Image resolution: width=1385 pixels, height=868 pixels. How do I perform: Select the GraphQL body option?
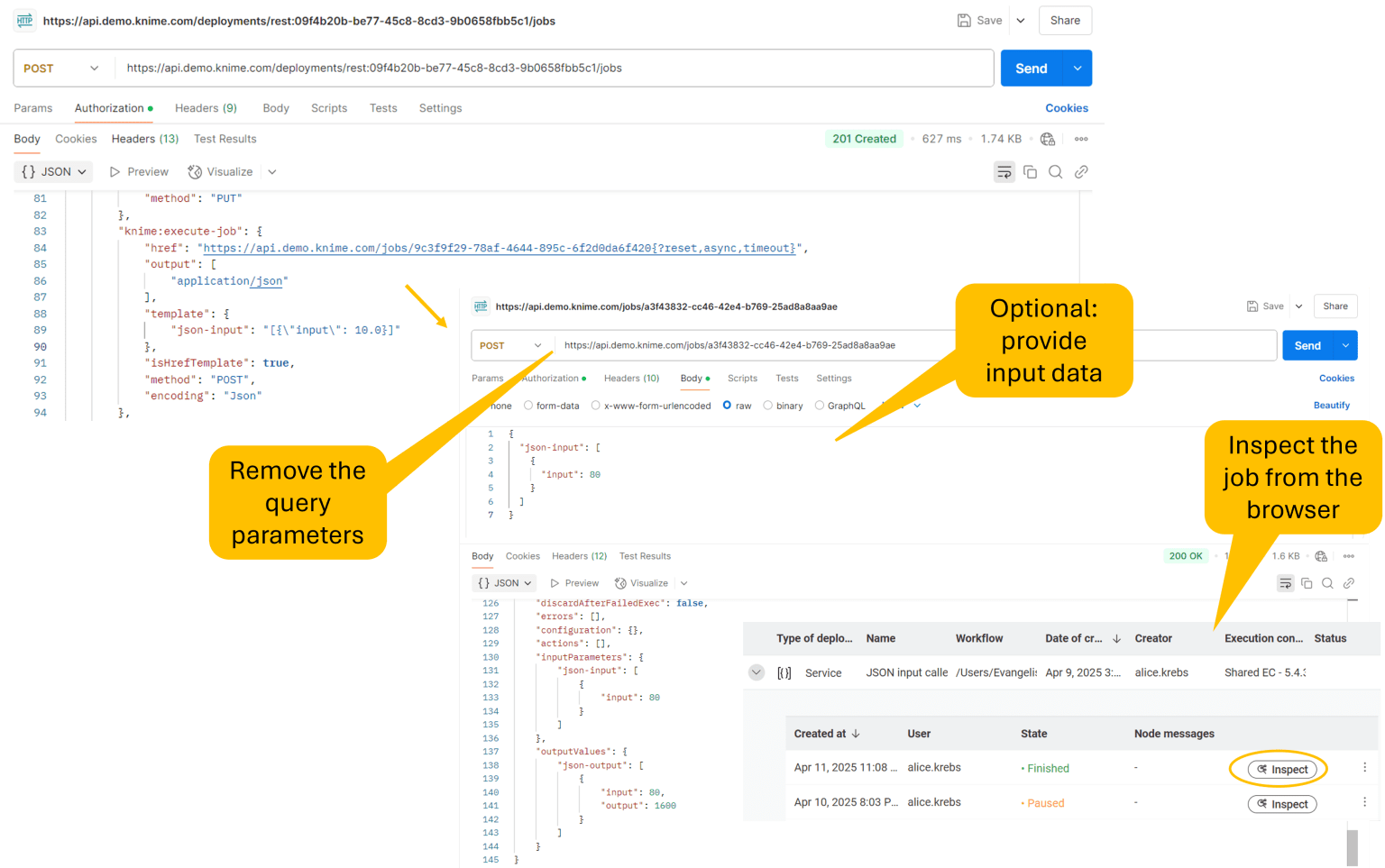[839, 406]
